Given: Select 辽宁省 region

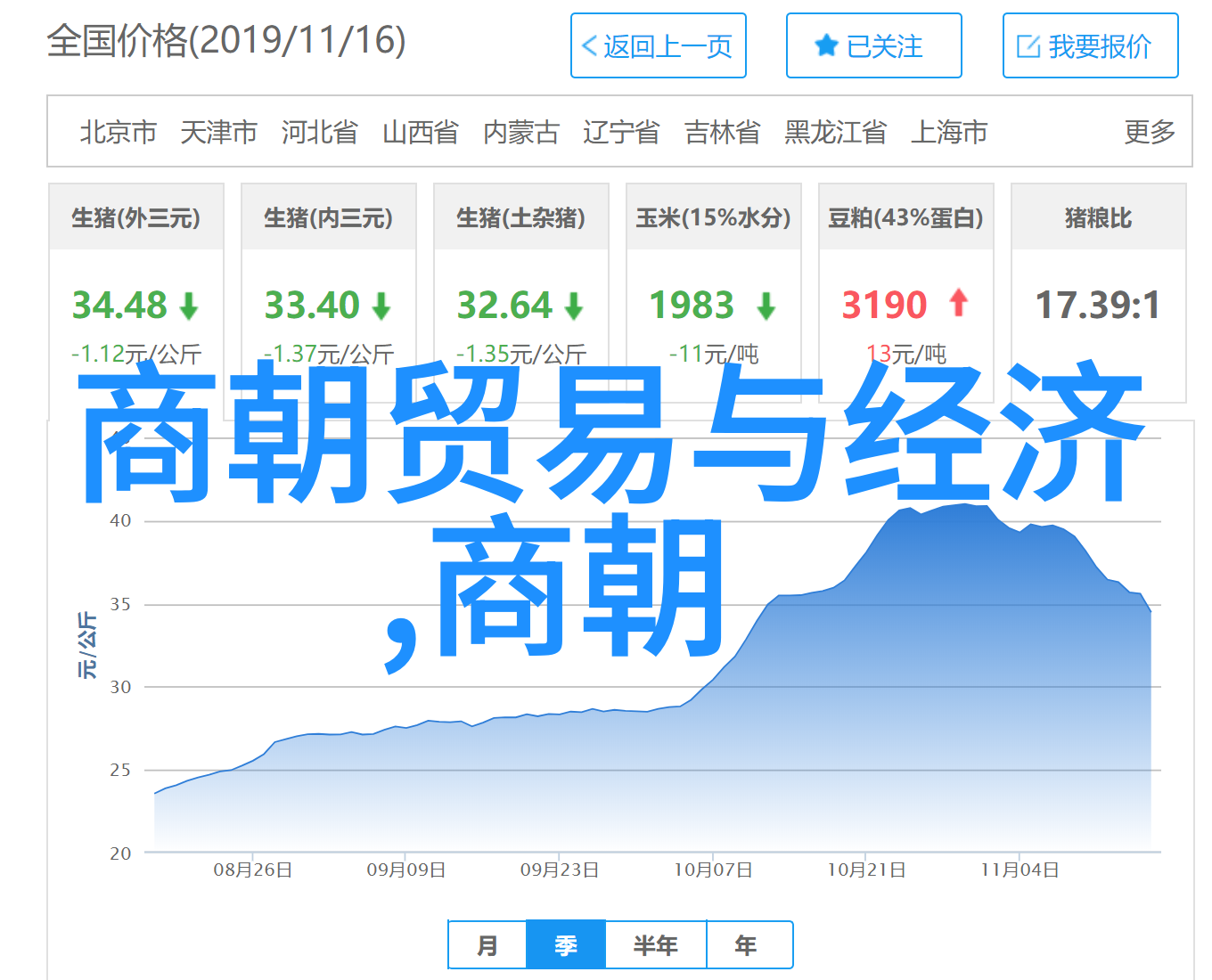Looking at the screenshot, I should point(622,132).
